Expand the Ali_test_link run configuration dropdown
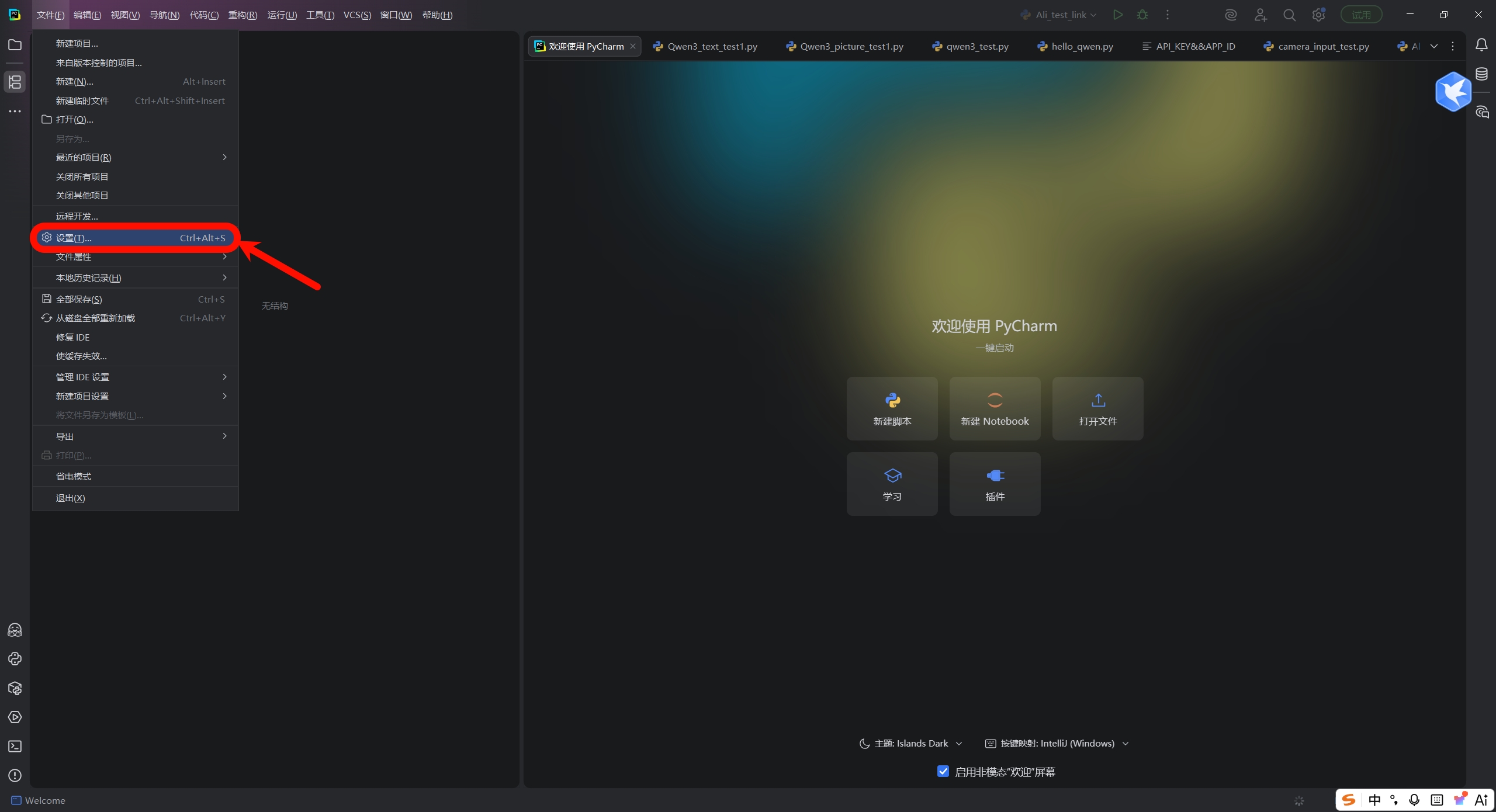1496x812 pixels. coord(1058,15)
